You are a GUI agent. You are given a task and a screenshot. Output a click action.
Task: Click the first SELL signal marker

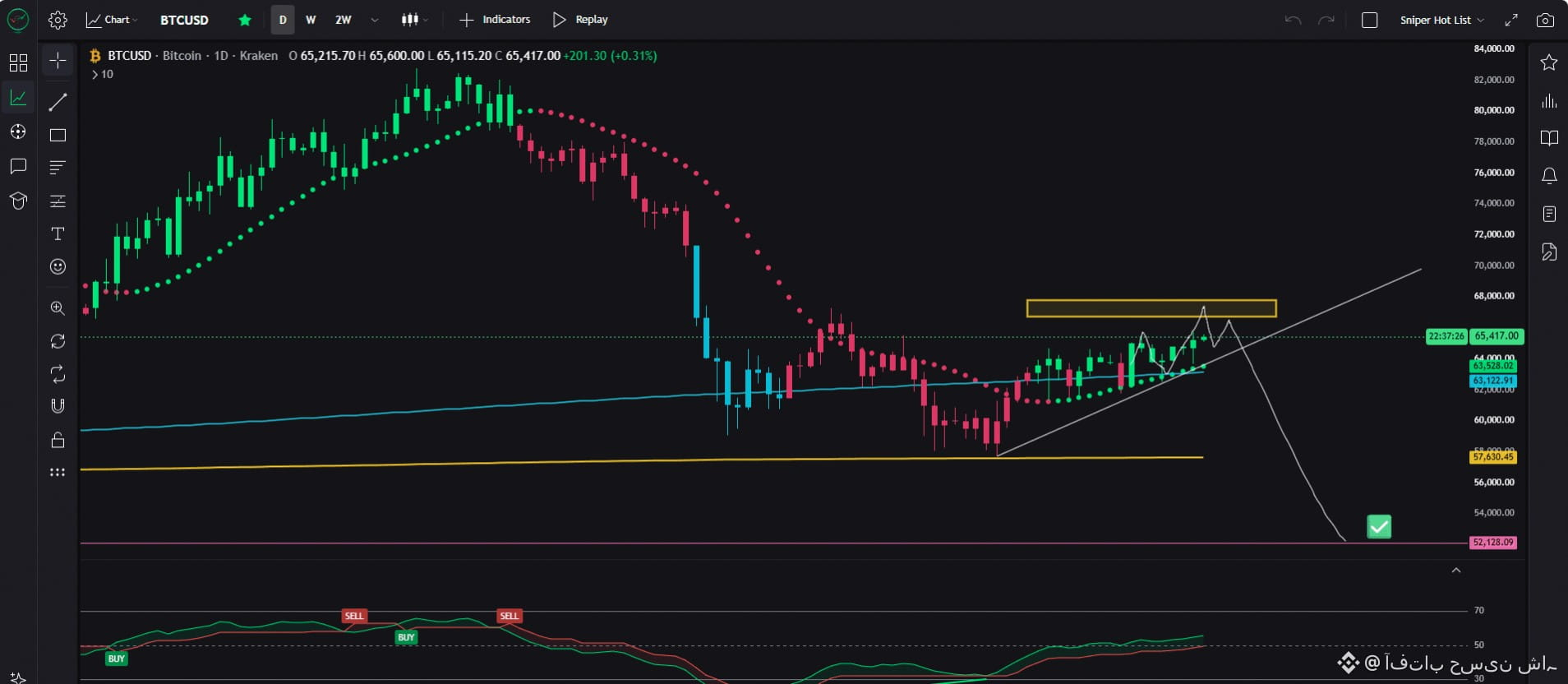tap(354, 616)
